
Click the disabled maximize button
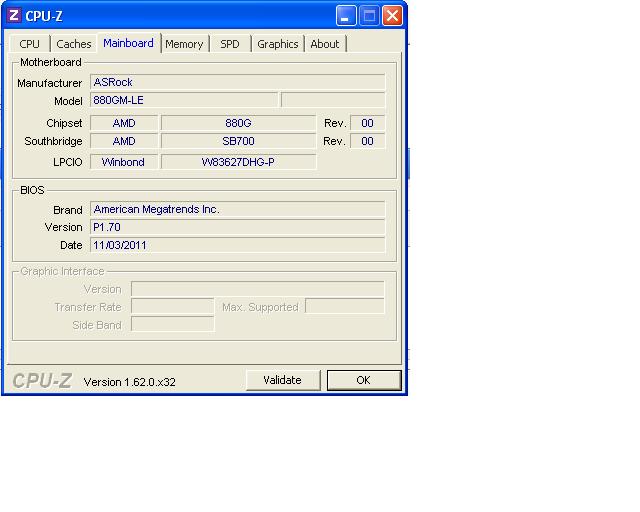pos(369,16)
